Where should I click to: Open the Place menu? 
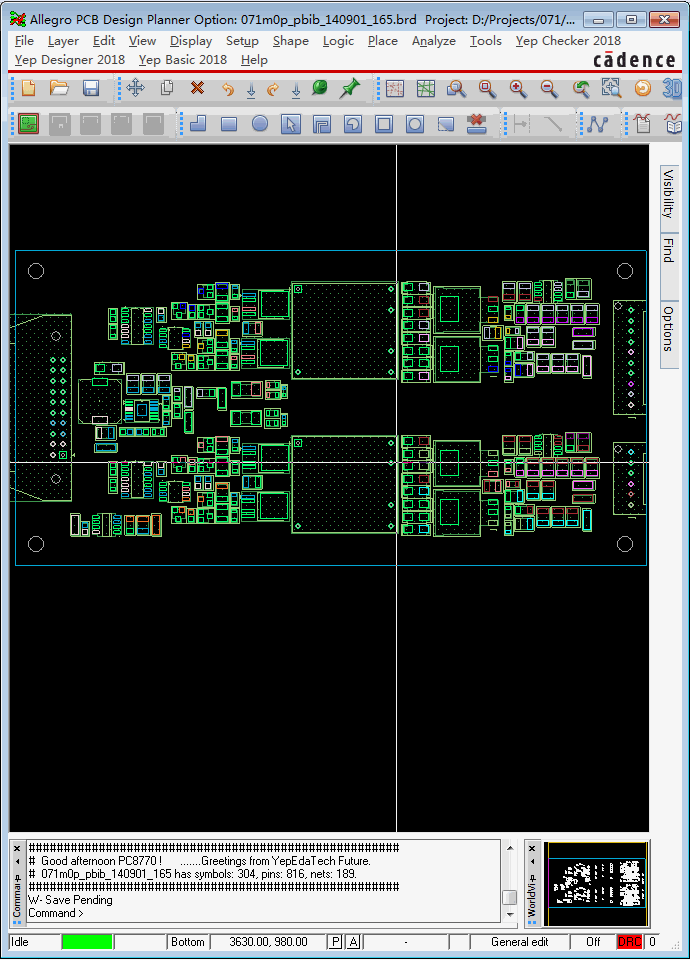tap(383, 41)
